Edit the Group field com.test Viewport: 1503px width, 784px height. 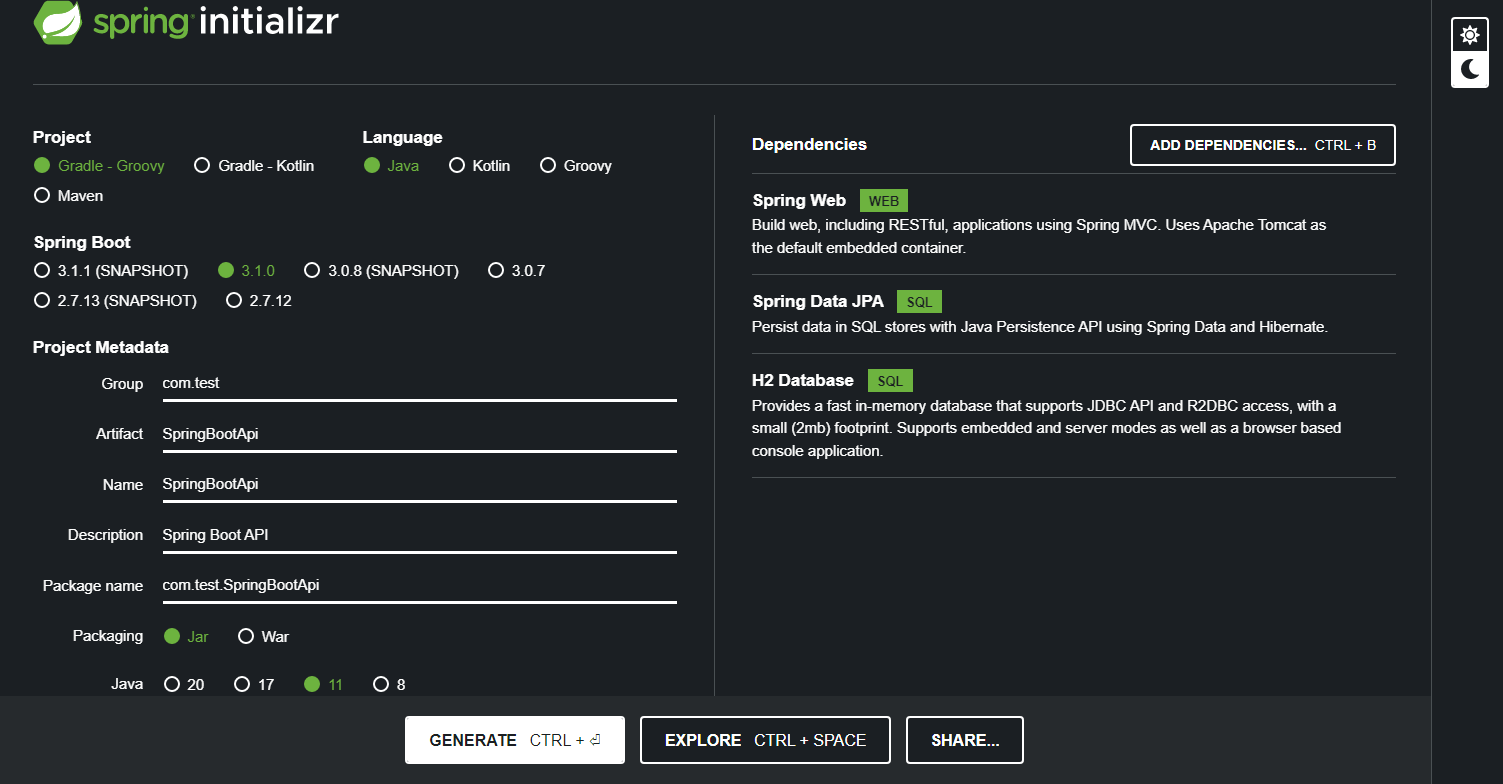(420, 384)
